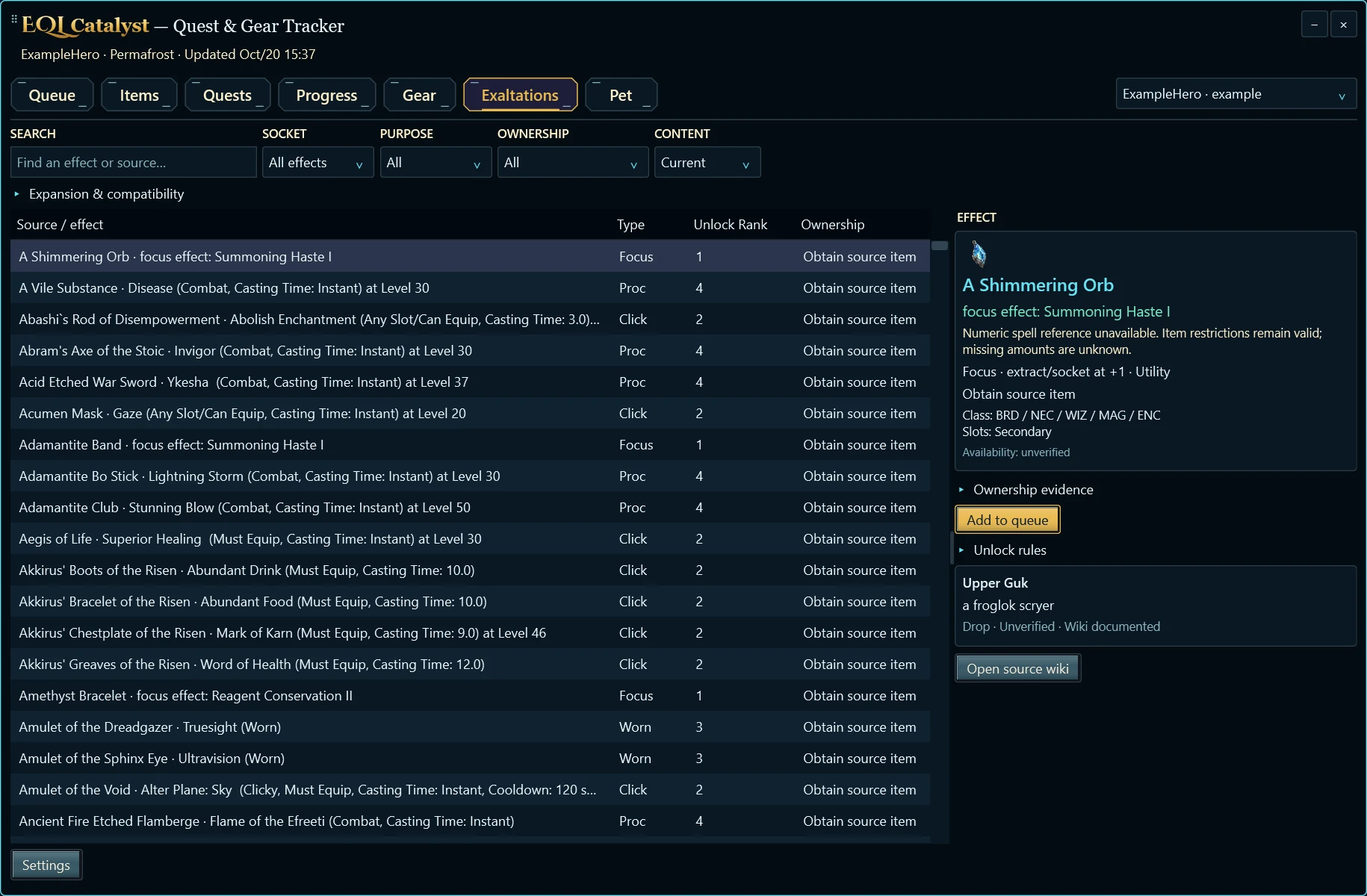Click the Add to queue button
1367x896 pixels.
point(1007,520)
